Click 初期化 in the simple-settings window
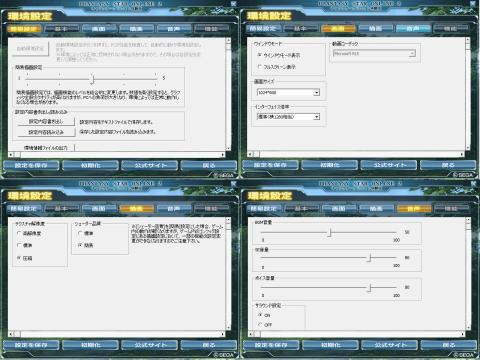The width and height of the screenshot is (480, 360). pos(90,165)
